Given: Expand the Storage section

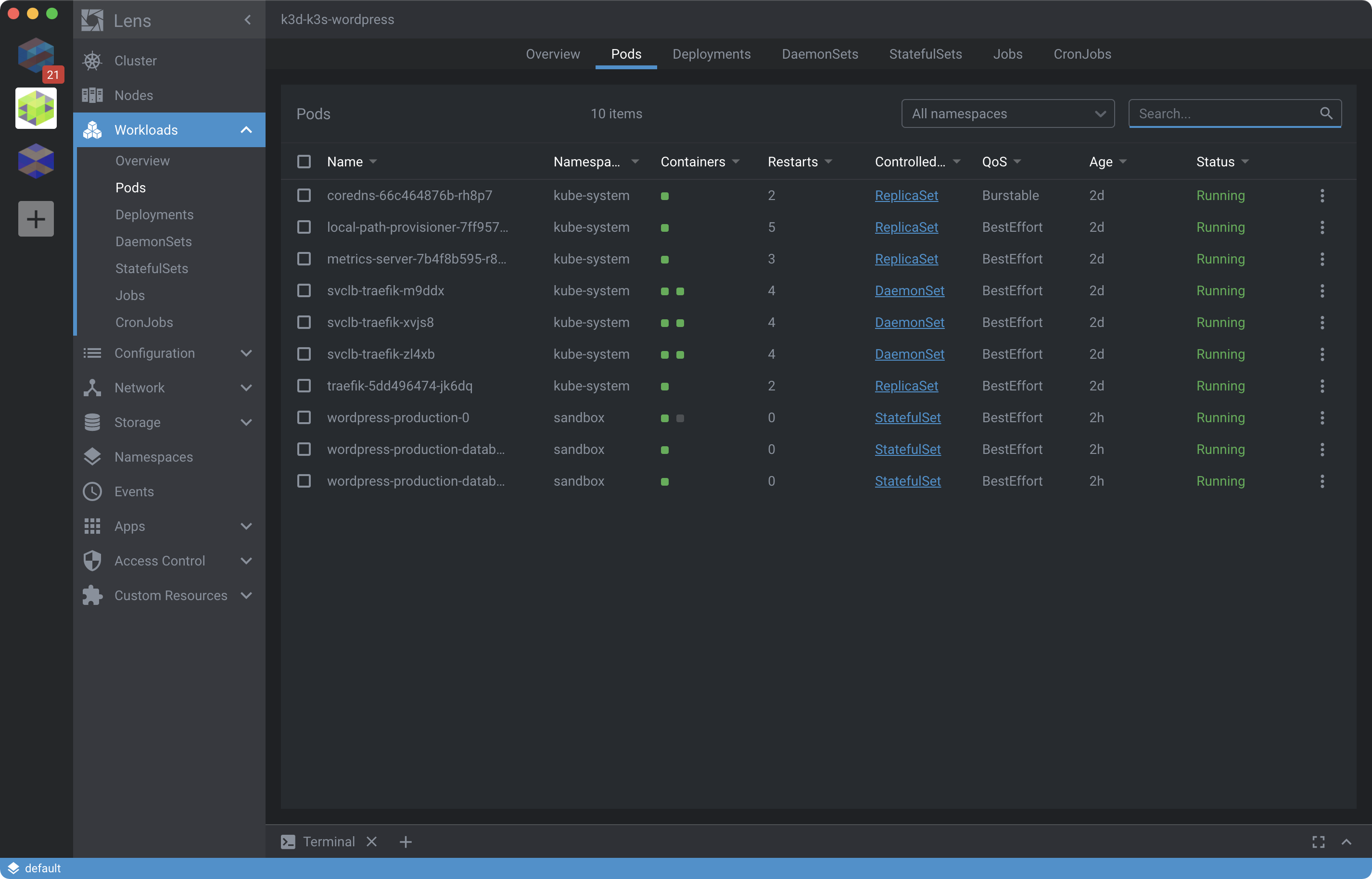Looking at the screenshot, I should click(246, 422).
